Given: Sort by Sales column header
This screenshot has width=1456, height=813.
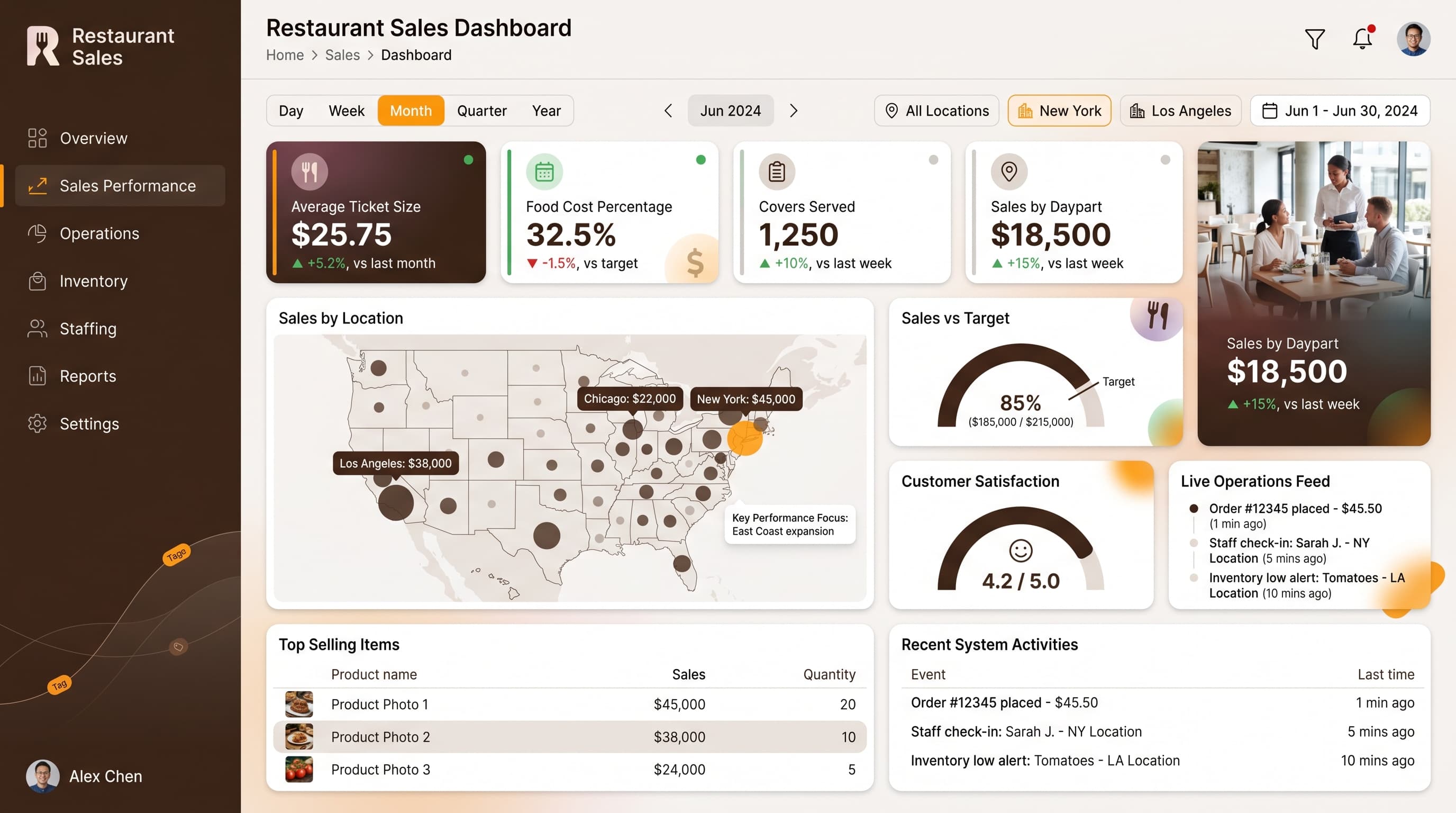Looking at the screenshot, I should tap(688, 674).
